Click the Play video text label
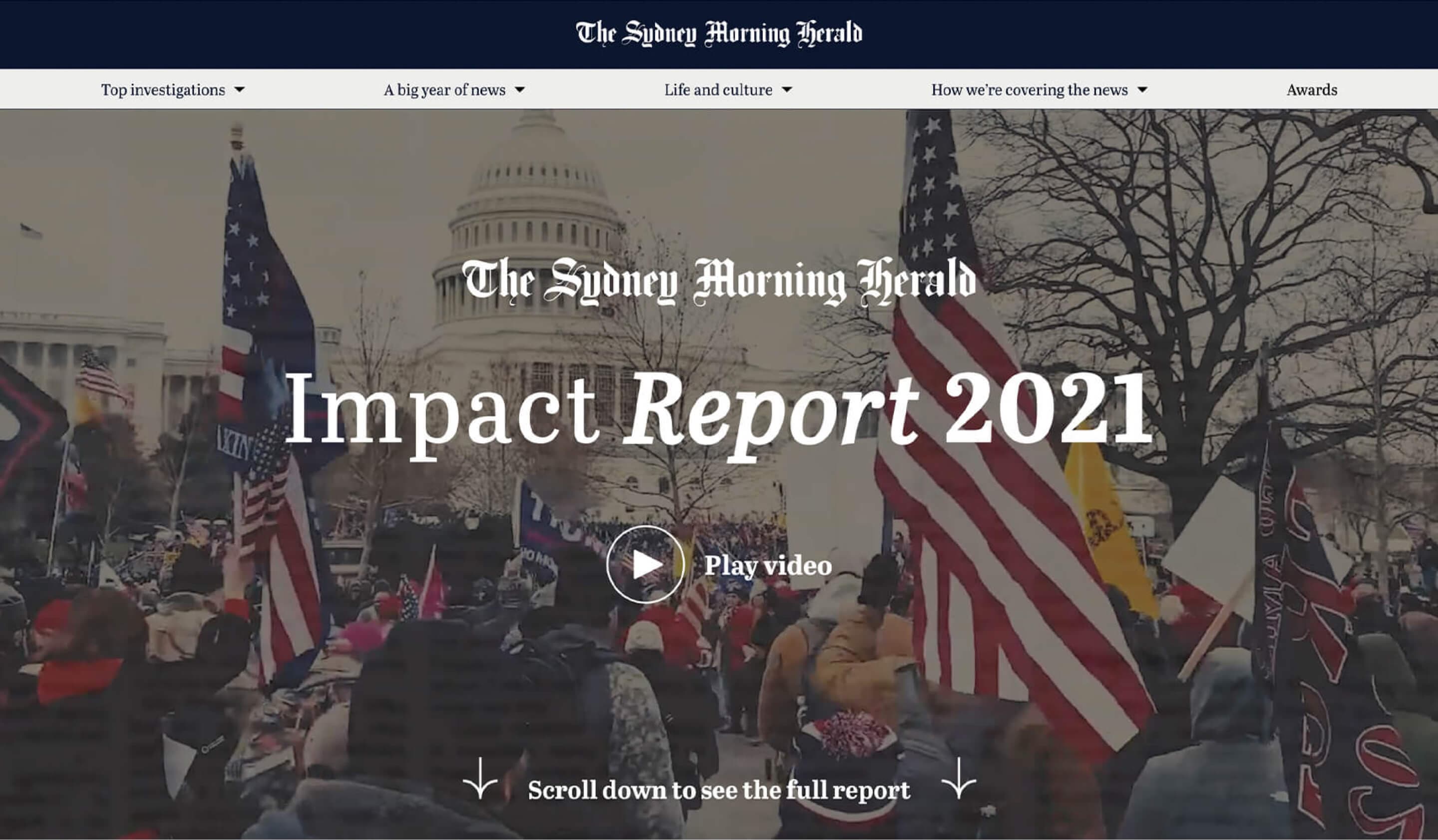The height and width of the screenshot is (840, 1438). click(x=767, y=565)
